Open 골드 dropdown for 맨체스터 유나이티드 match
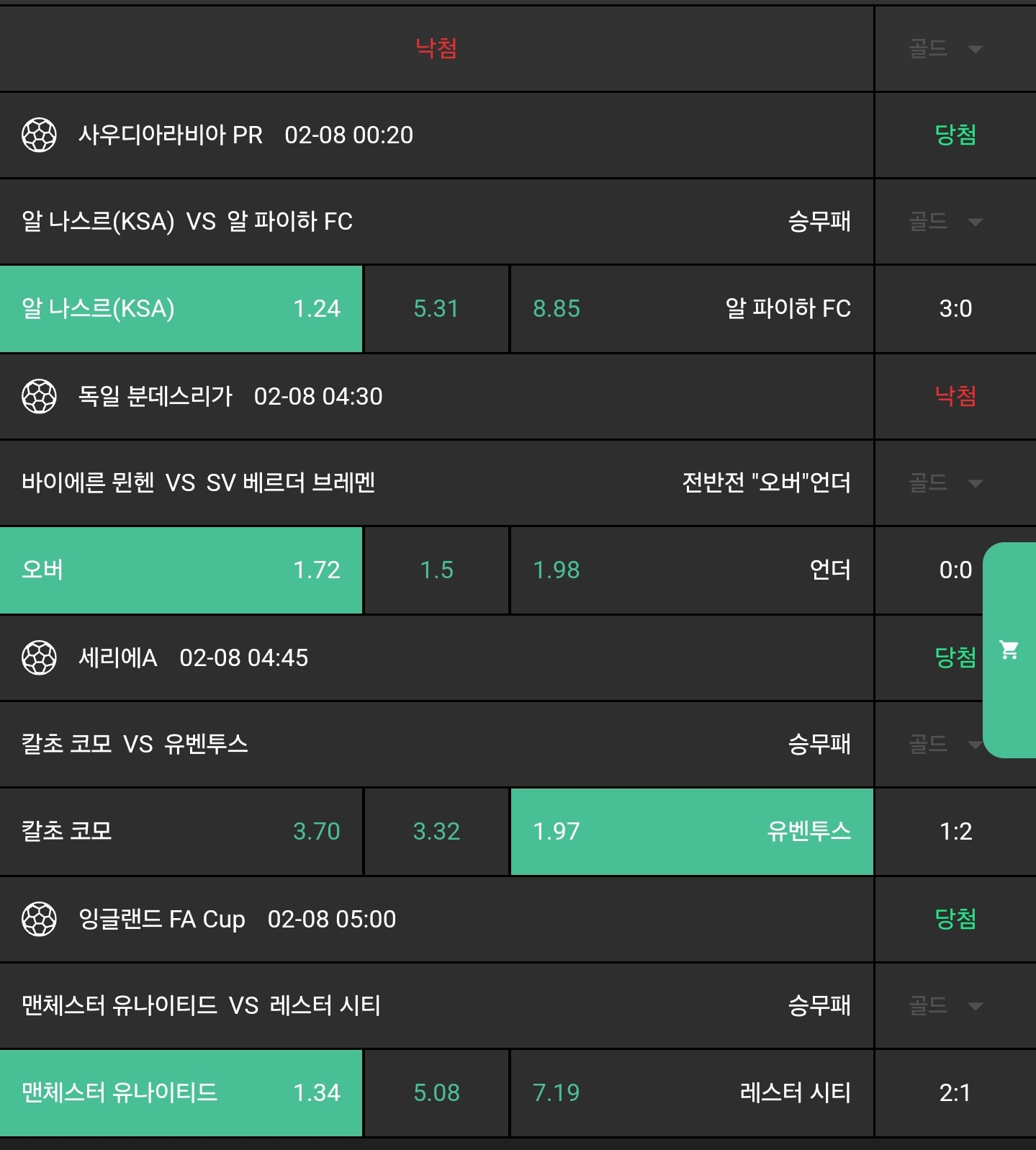Image resolution: width=1036 pixels, height=1150 pixels. point(945,1006)
